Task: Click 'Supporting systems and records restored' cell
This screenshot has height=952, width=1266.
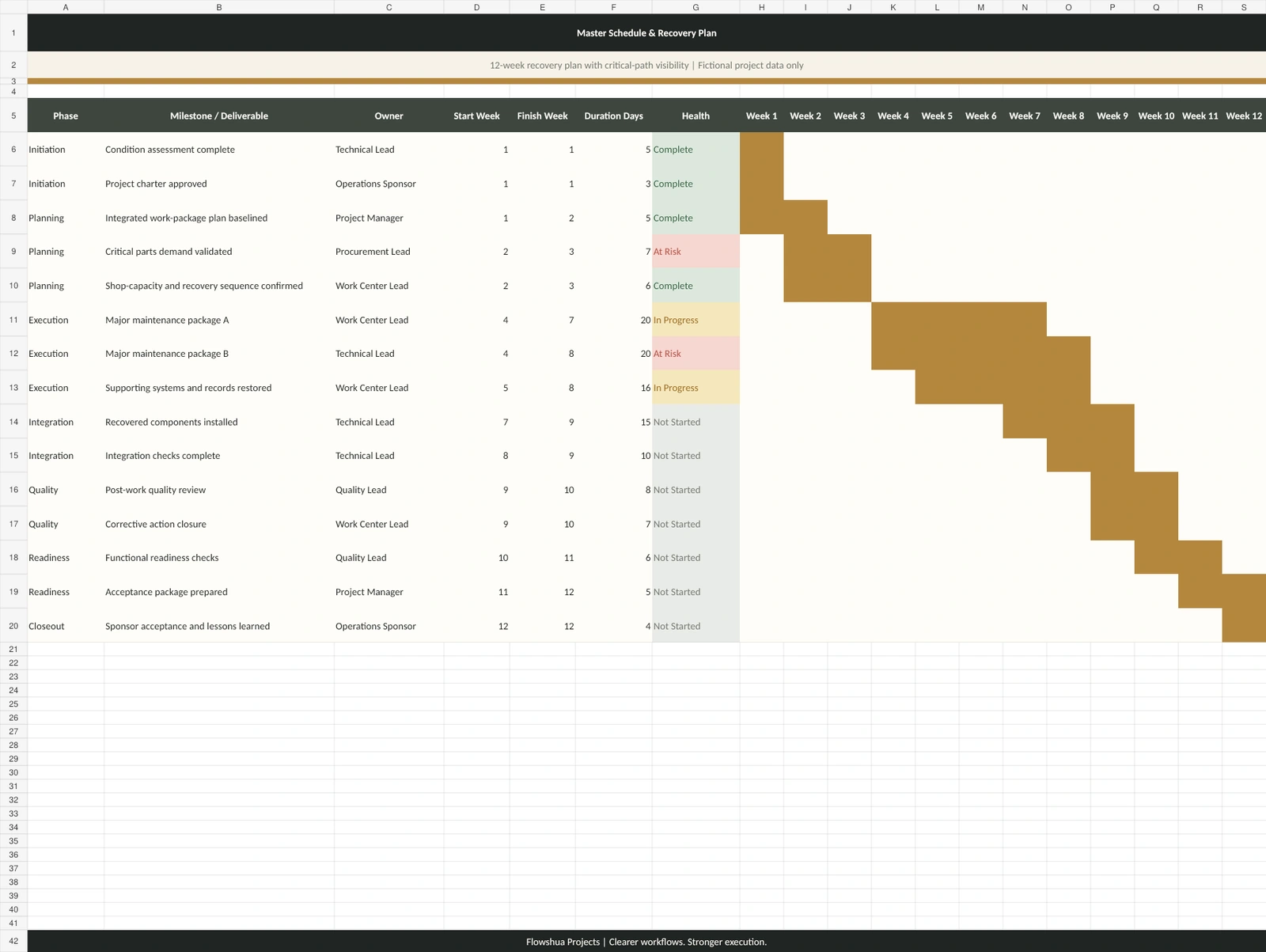Action: 219,388
